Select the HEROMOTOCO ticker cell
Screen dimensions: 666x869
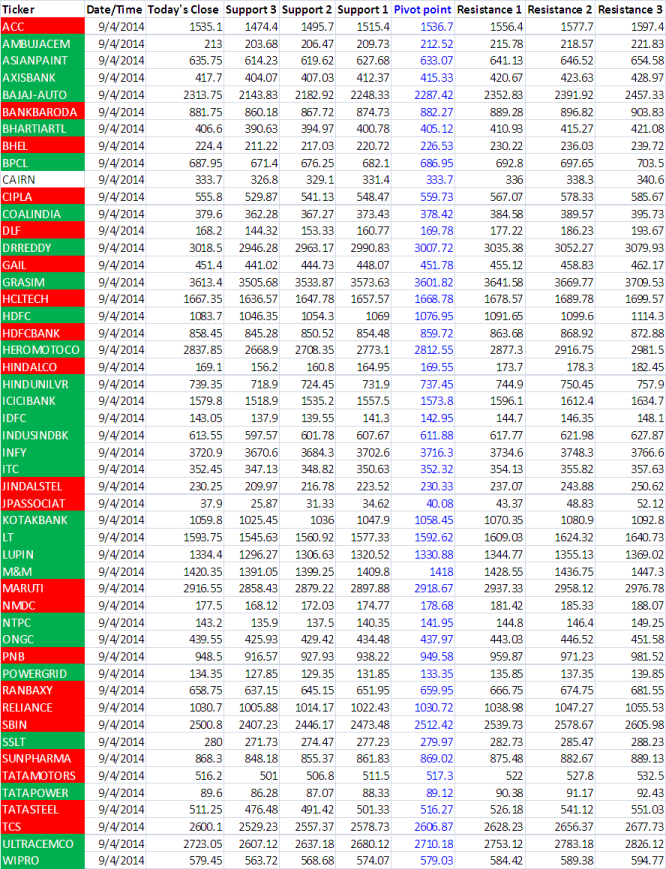[43, 350]
